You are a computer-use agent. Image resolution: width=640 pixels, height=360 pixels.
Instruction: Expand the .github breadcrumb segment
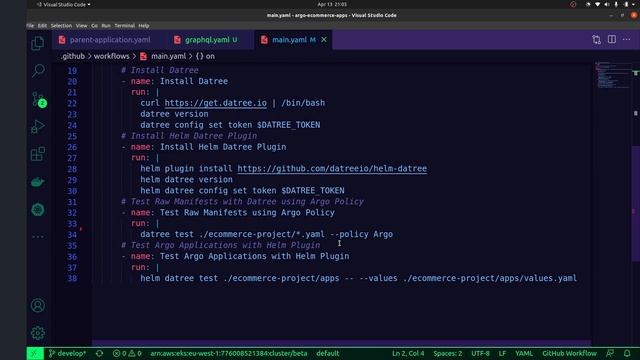[73, 56]
